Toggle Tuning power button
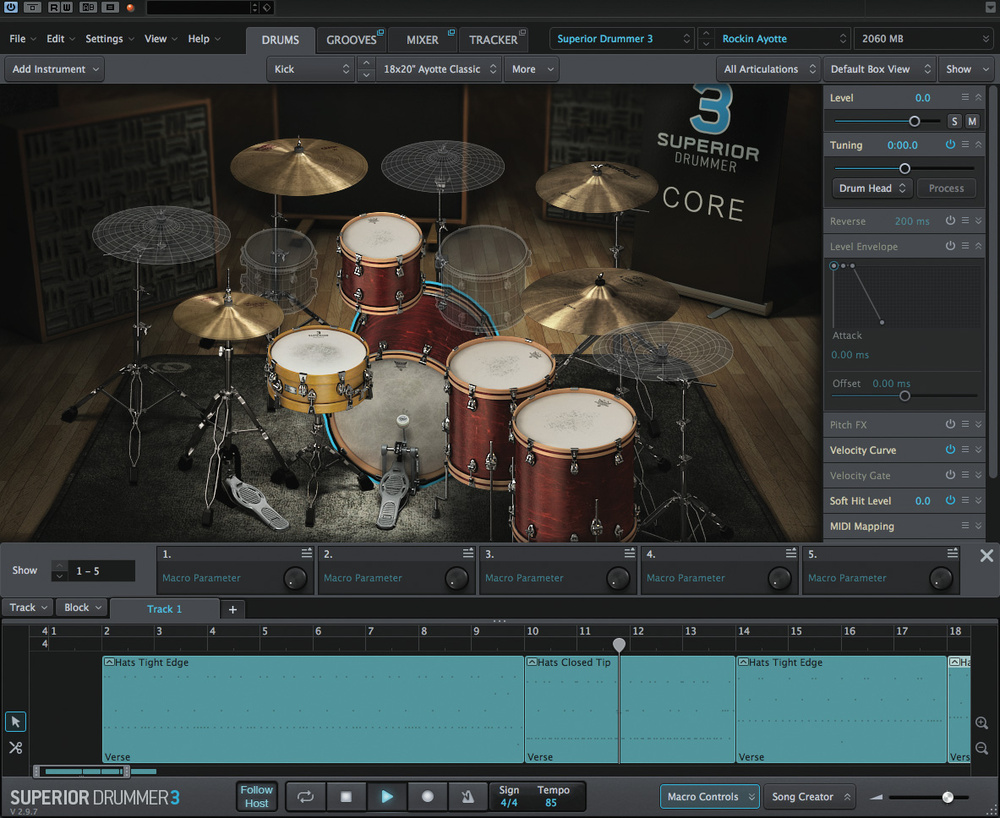This screenshot has height=818, width=1000. 950,145
